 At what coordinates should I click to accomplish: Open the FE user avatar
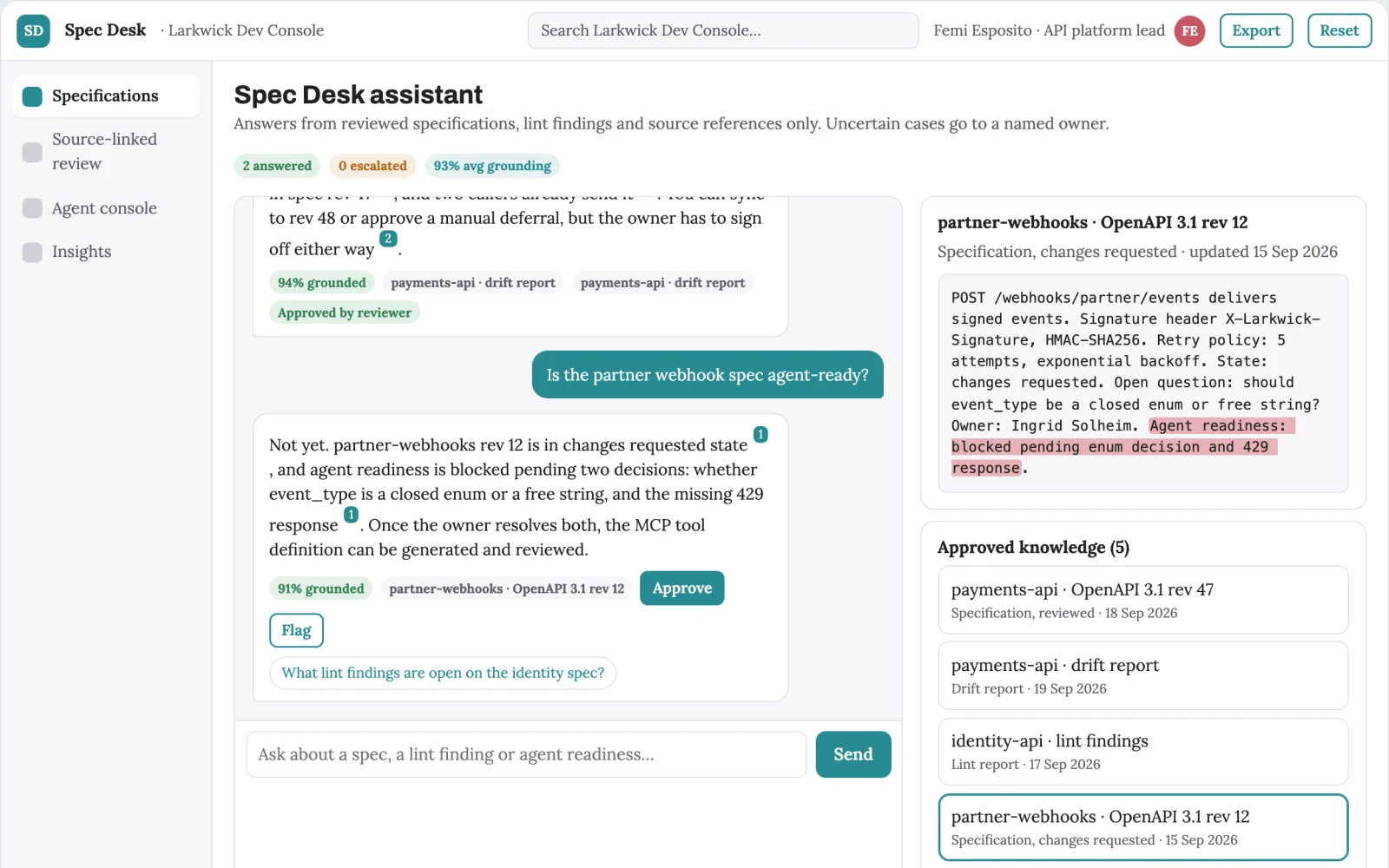(x=1189, y=30)
